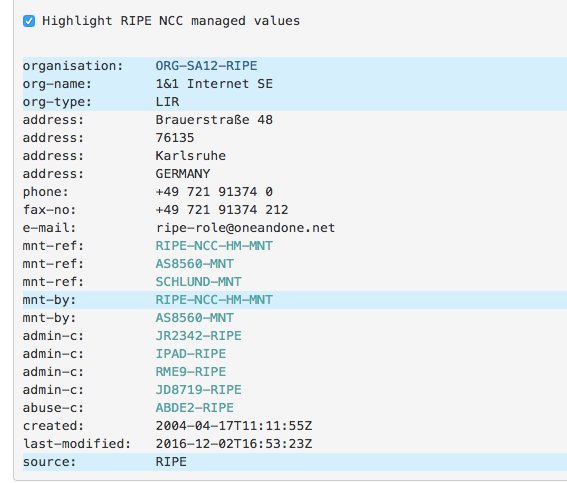
Task: Click the GERMANY address line
Action: [183, 174]
